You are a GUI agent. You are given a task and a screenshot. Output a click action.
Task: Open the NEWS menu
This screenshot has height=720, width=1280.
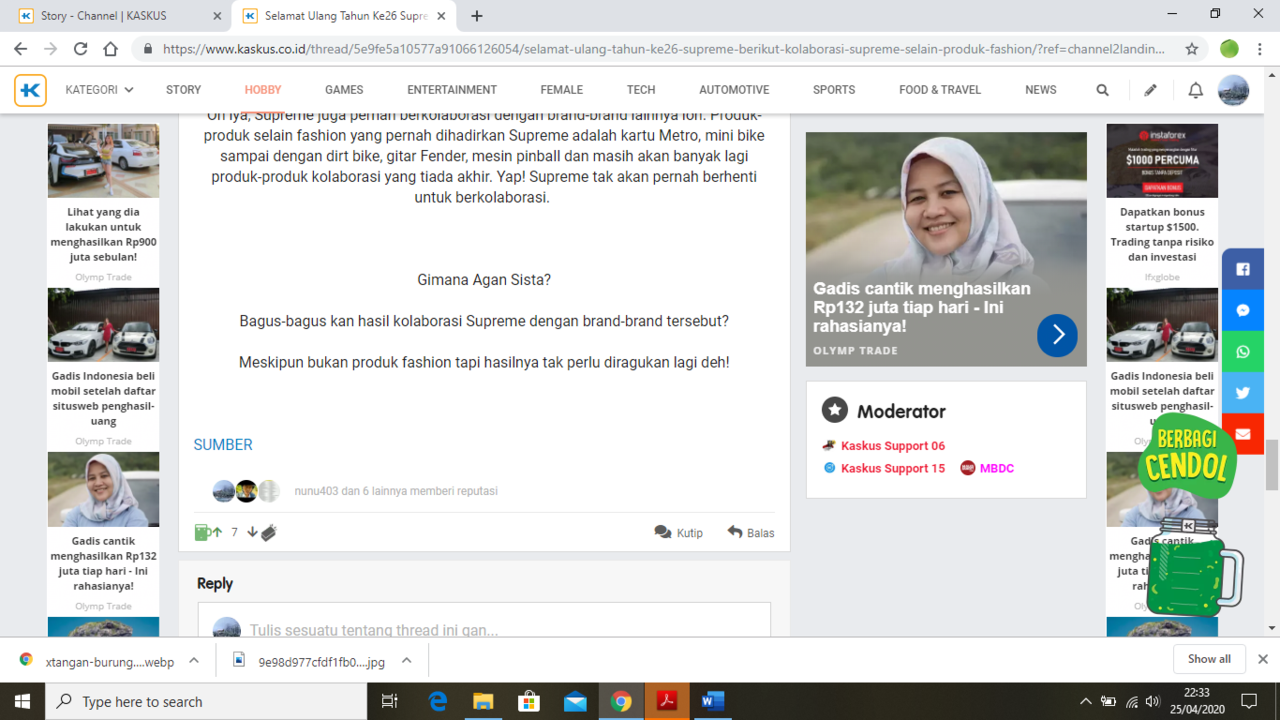pos(1041,90)
